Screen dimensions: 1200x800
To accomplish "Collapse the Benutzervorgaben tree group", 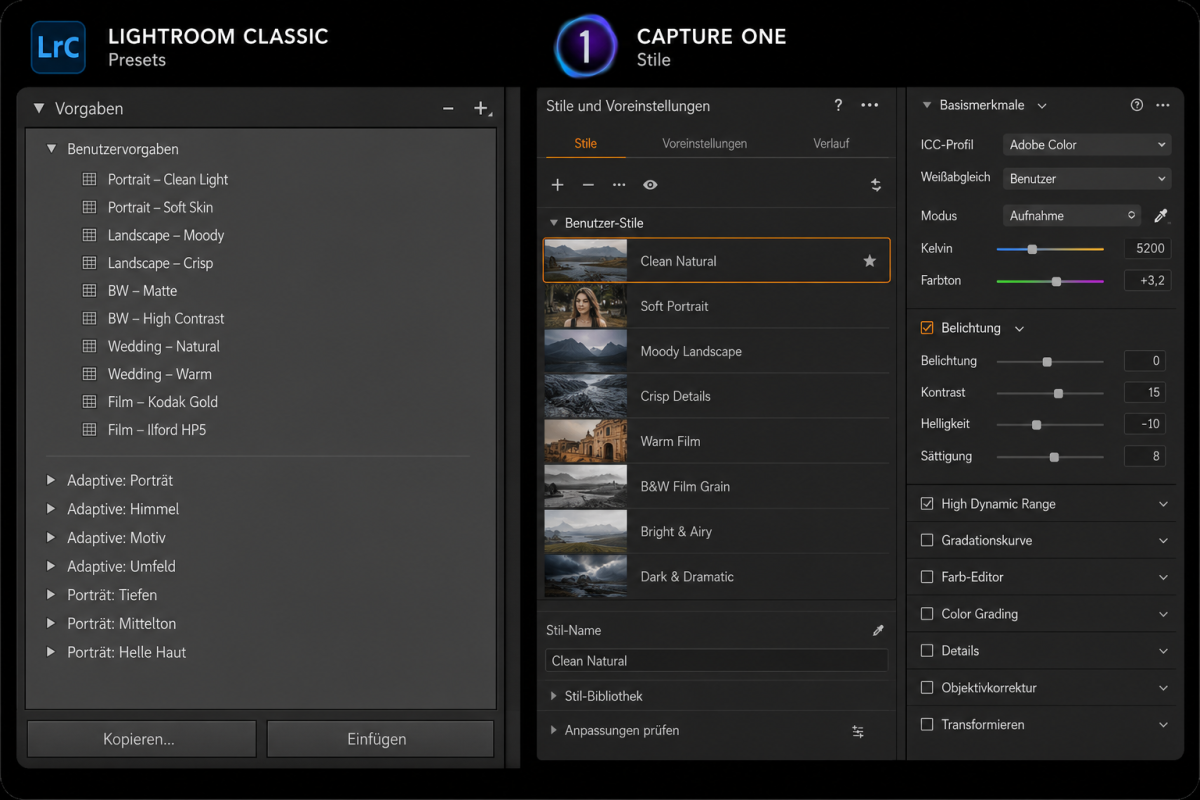I will 51,149.
